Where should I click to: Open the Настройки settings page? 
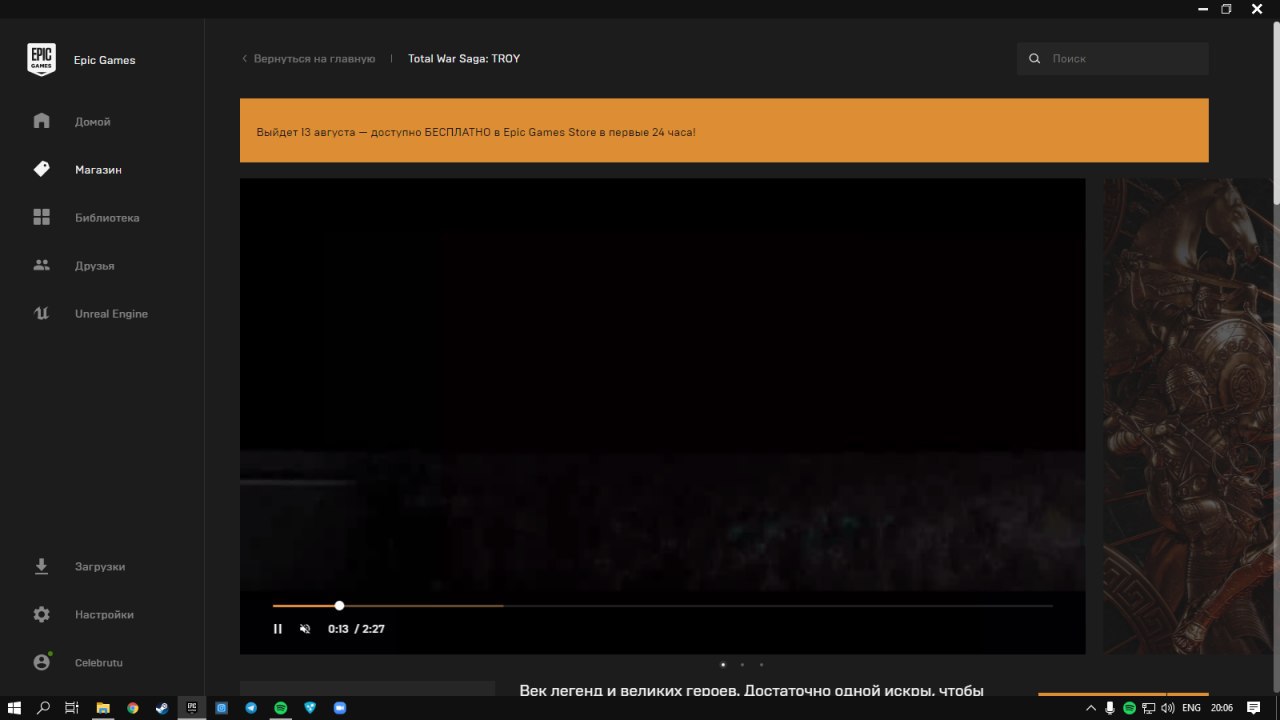click(x=102, y=614)
